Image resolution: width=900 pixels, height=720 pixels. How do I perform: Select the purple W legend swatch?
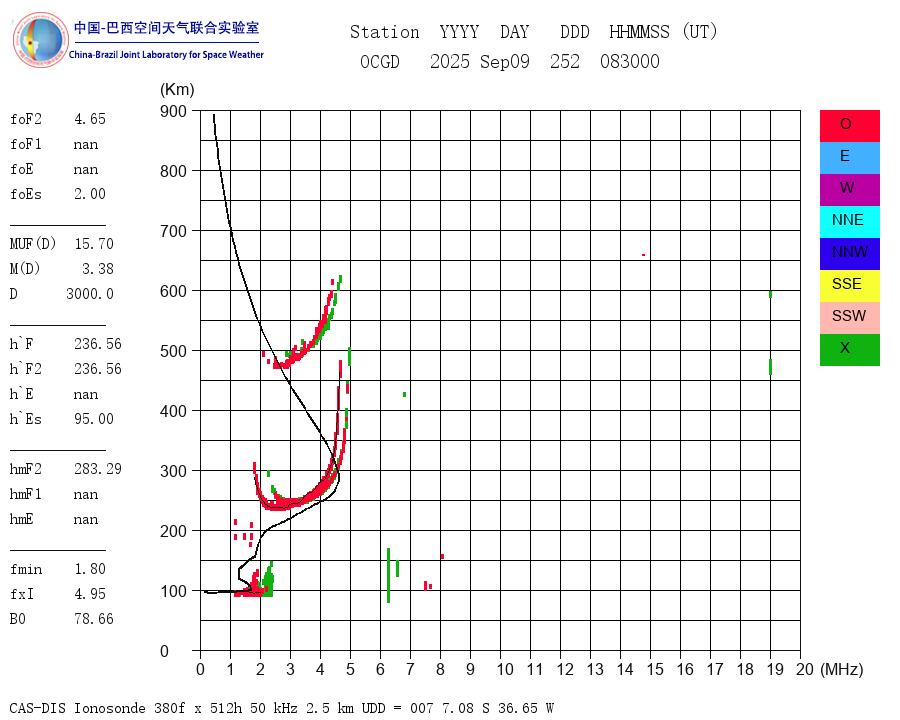[849, 189]
